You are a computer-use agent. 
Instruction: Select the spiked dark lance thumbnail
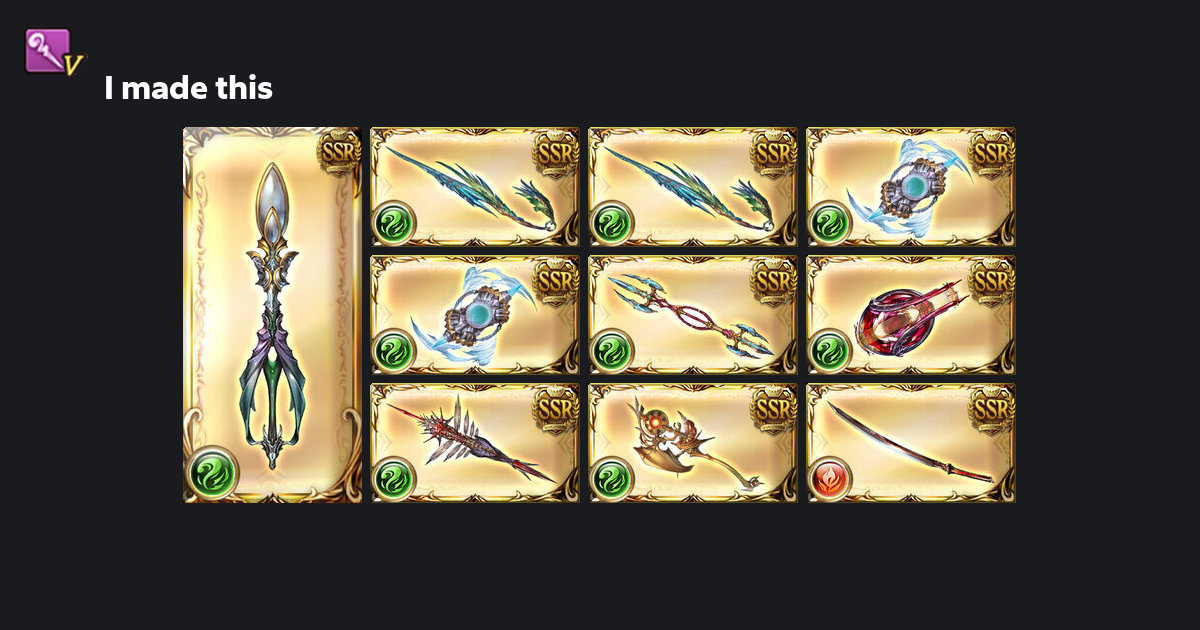(x=475, y=443)
